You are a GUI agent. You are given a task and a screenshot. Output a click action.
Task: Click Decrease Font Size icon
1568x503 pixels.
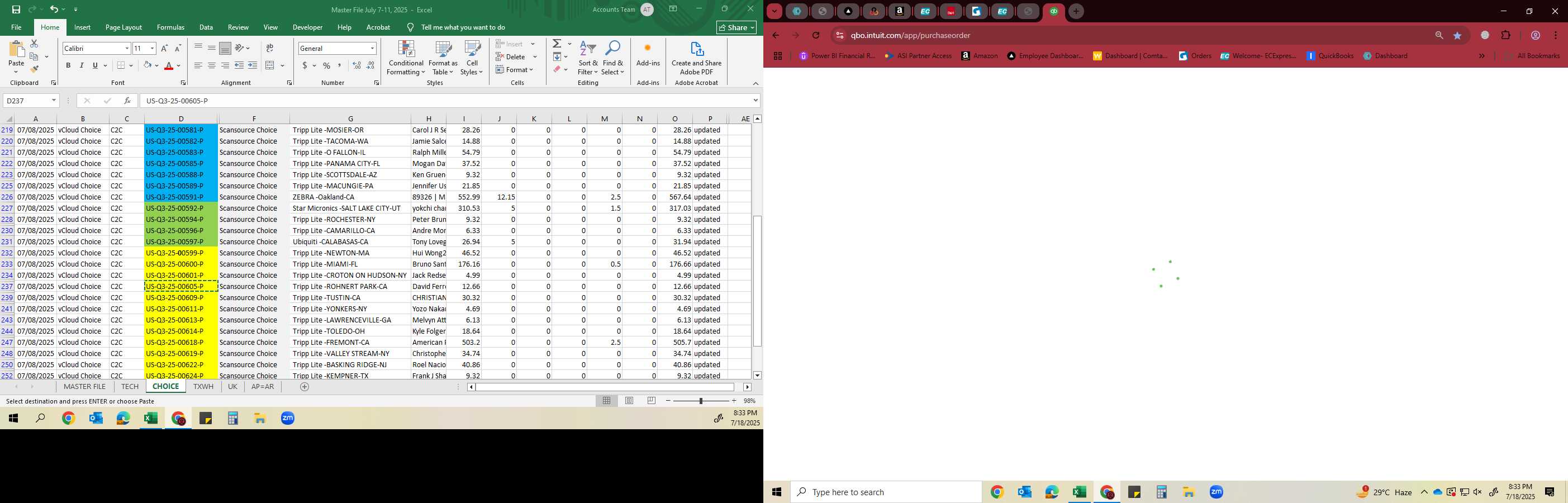[x=178, y=48]
